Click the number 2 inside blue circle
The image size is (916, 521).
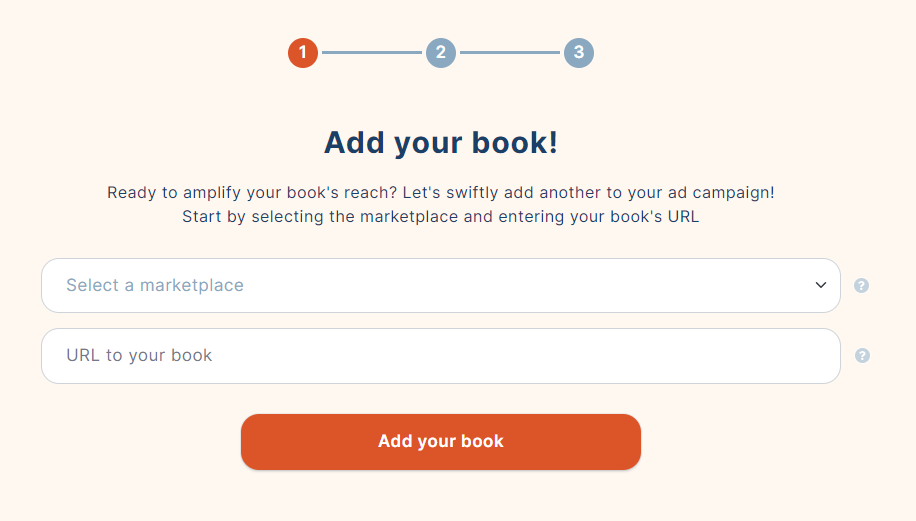pos(440,53)
